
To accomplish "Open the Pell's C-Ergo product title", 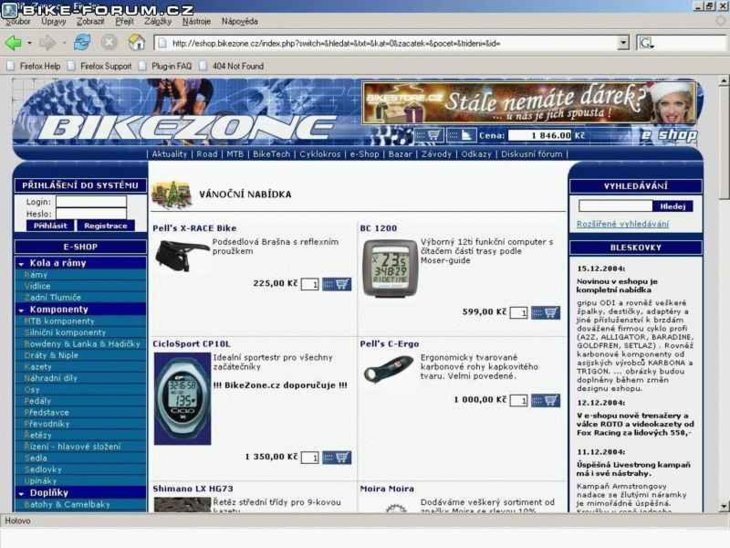I will click(389, 344).
